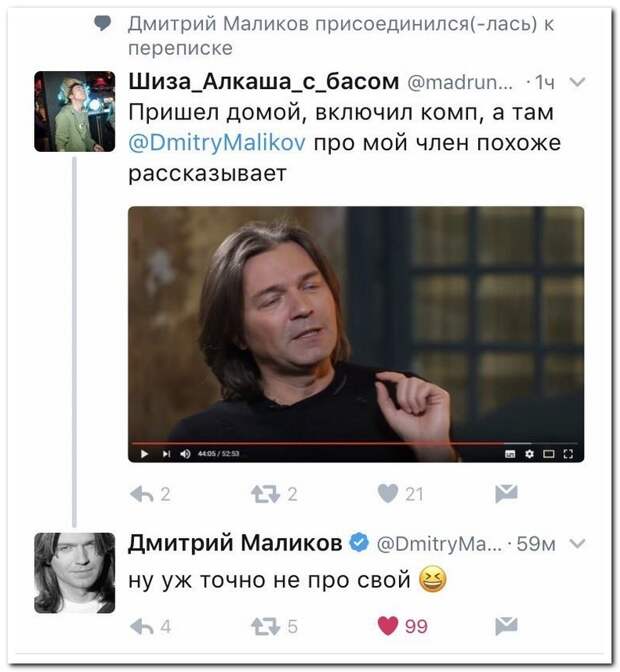This screenshot has height=672, width=620.
Task: Enter fullscreen in the video player
Action: click(568, 454)
